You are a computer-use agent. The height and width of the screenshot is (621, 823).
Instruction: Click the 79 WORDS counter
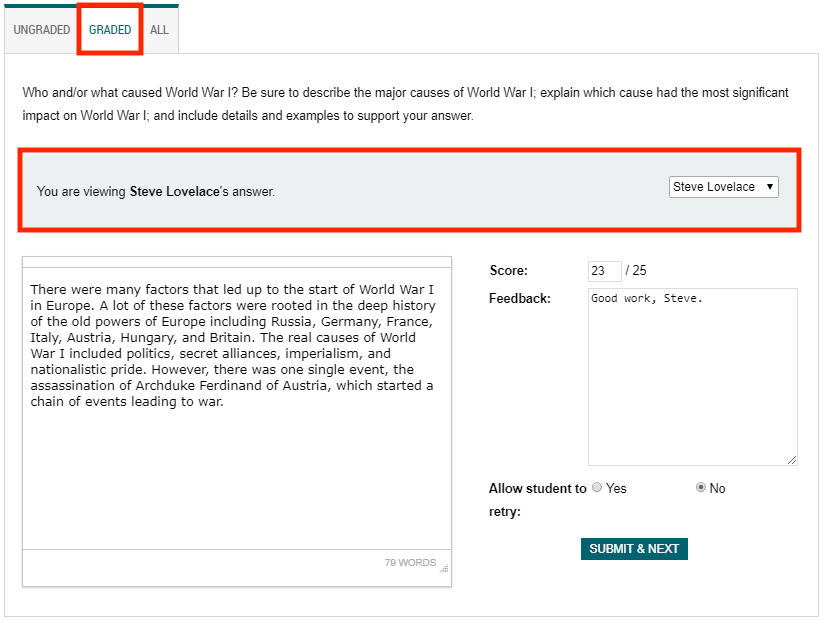(410, 563)
